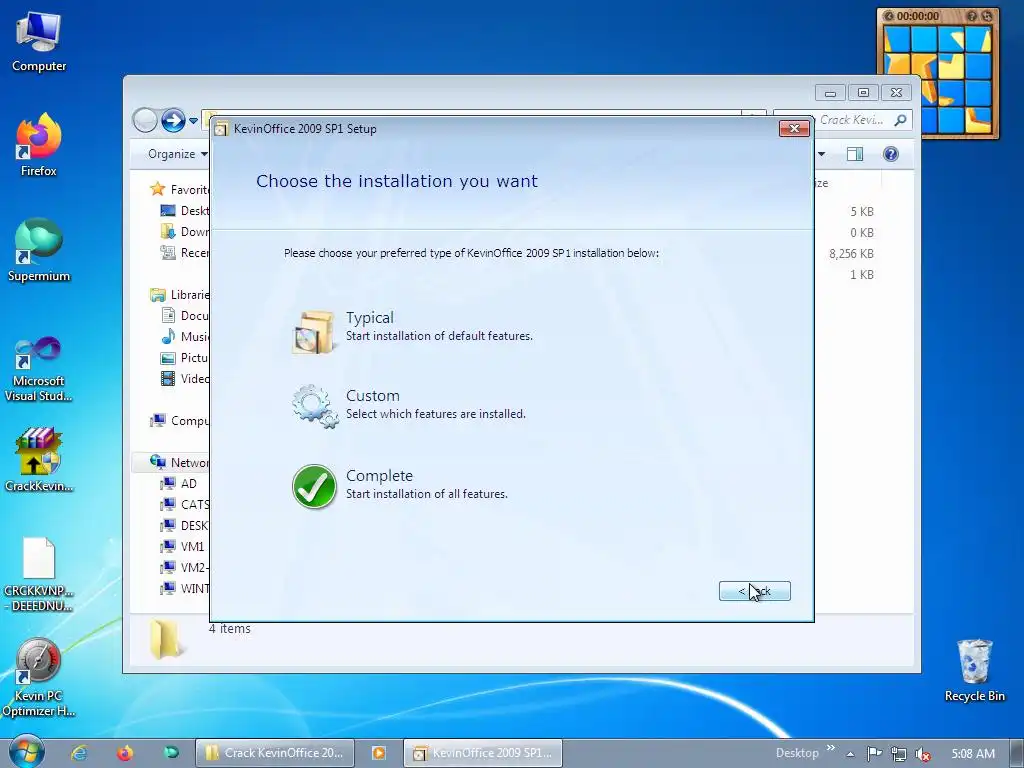Screen dimensions: 1024x768
Task: Open the Explorer view options dropdown arrow
Action: coord(822,154)
